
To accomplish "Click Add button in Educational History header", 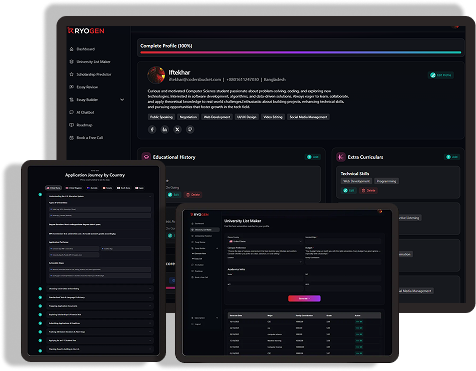I will coord(313,157).
